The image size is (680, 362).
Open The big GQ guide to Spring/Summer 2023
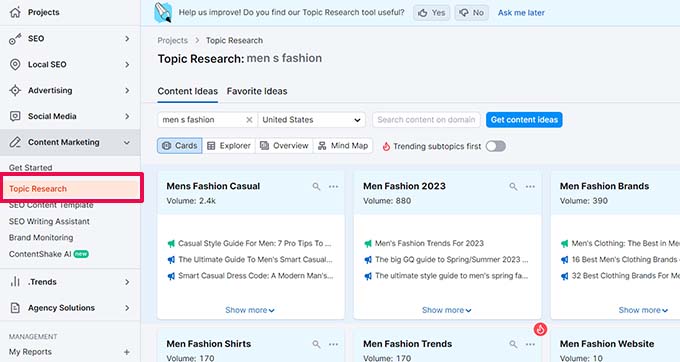[x=451, y=260]
